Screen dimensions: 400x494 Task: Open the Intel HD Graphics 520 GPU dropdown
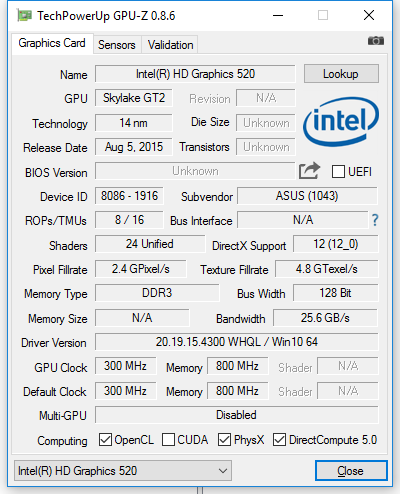(123, 471)
